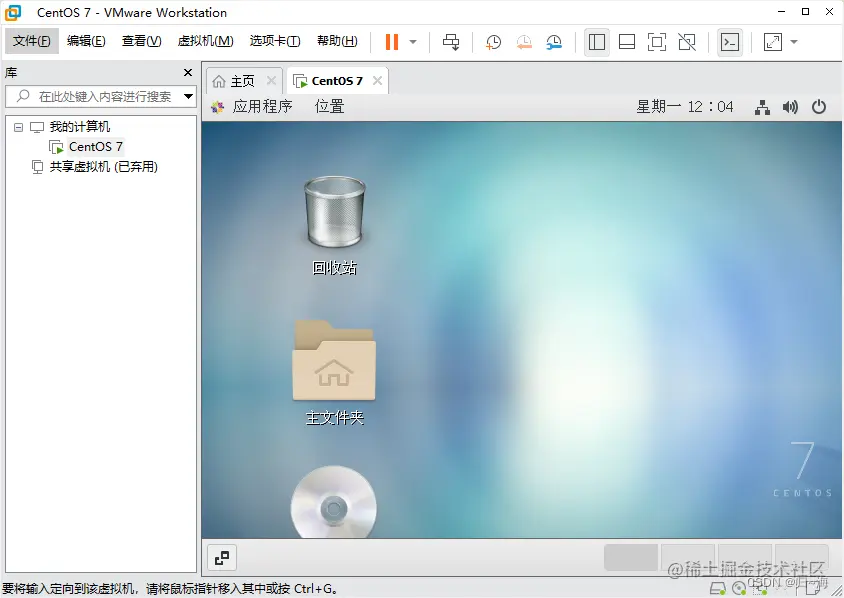
Task: Toggle the thumbnail bar view
Action: pos(627,41)
